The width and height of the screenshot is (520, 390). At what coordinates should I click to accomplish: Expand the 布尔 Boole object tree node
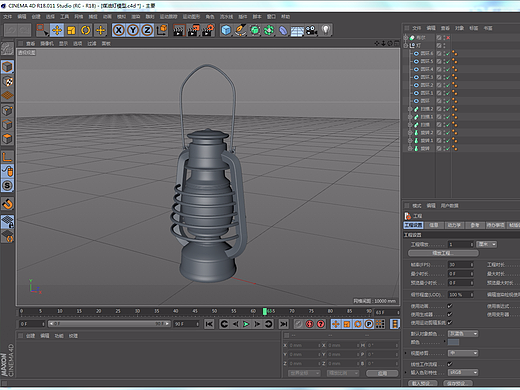[x=406, y=38]
